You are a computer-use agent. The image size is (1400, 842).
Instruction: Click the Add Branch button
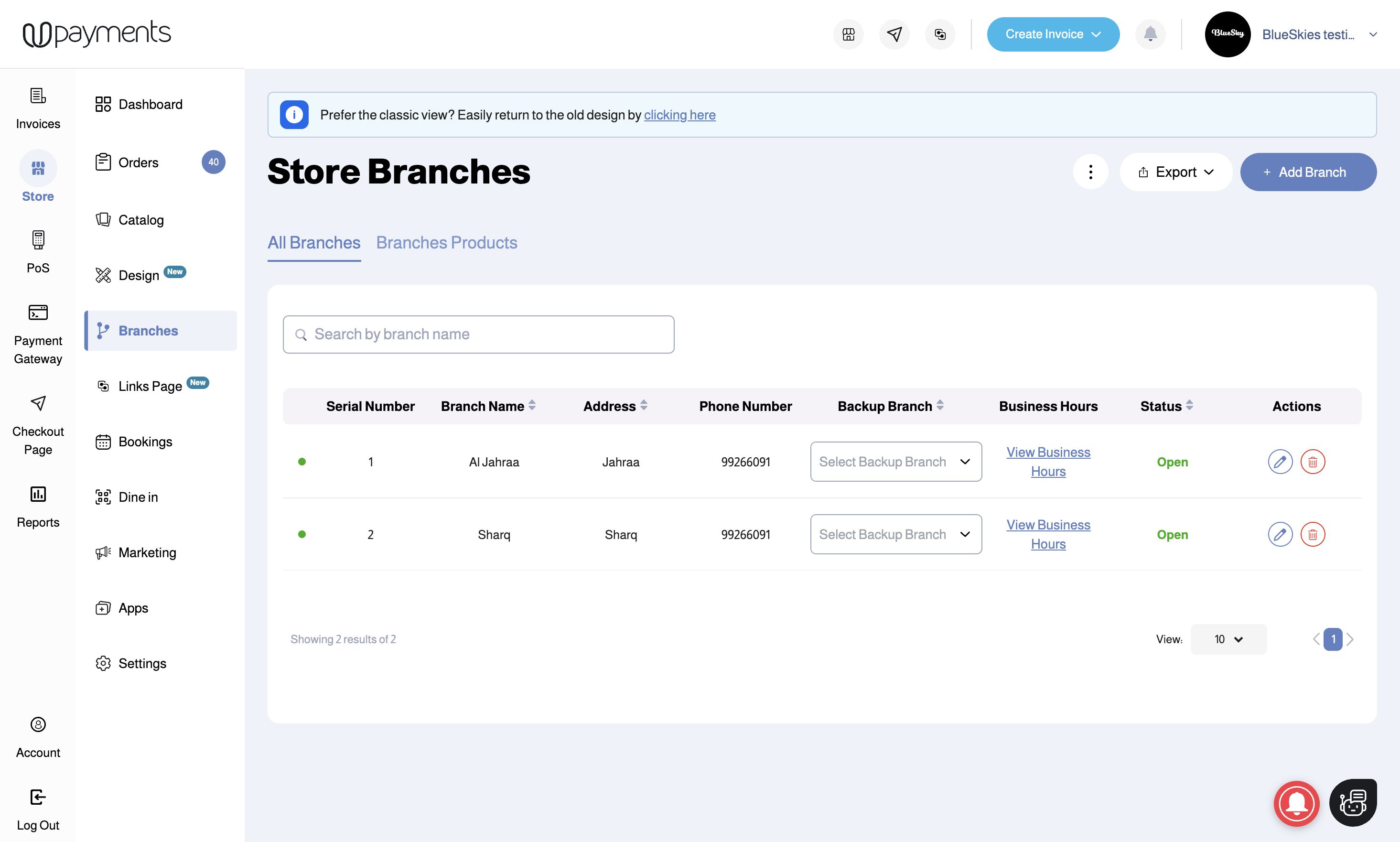1308,172
